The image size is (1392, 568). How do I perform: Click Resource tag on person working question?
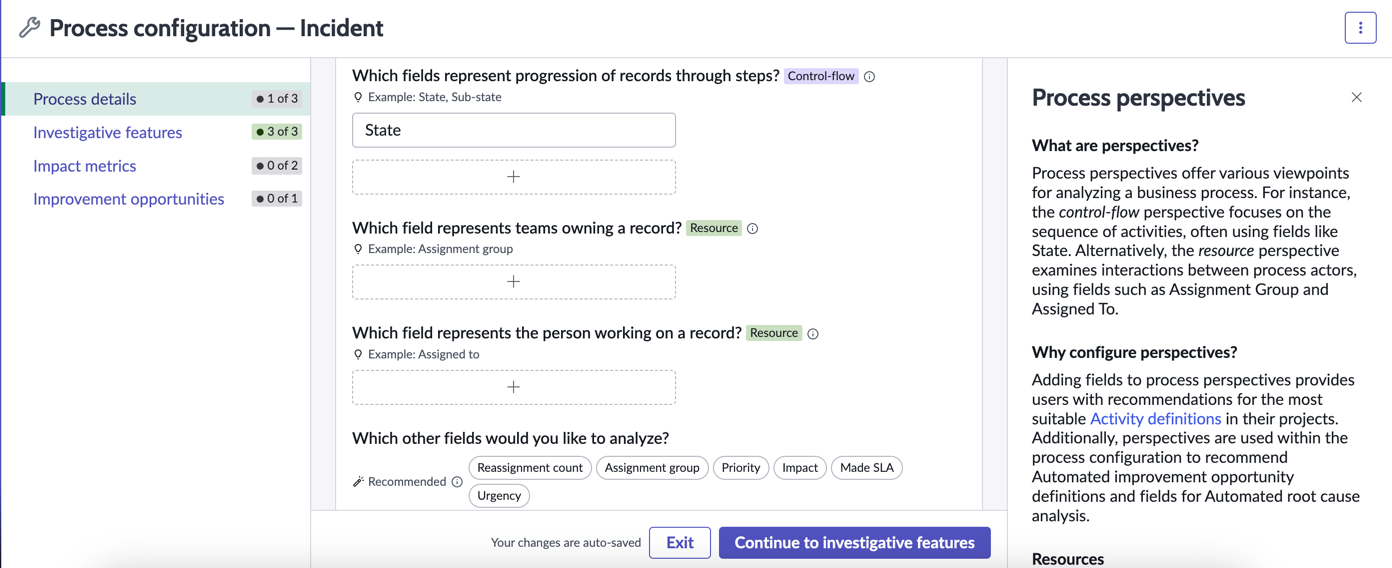(774, 333)
